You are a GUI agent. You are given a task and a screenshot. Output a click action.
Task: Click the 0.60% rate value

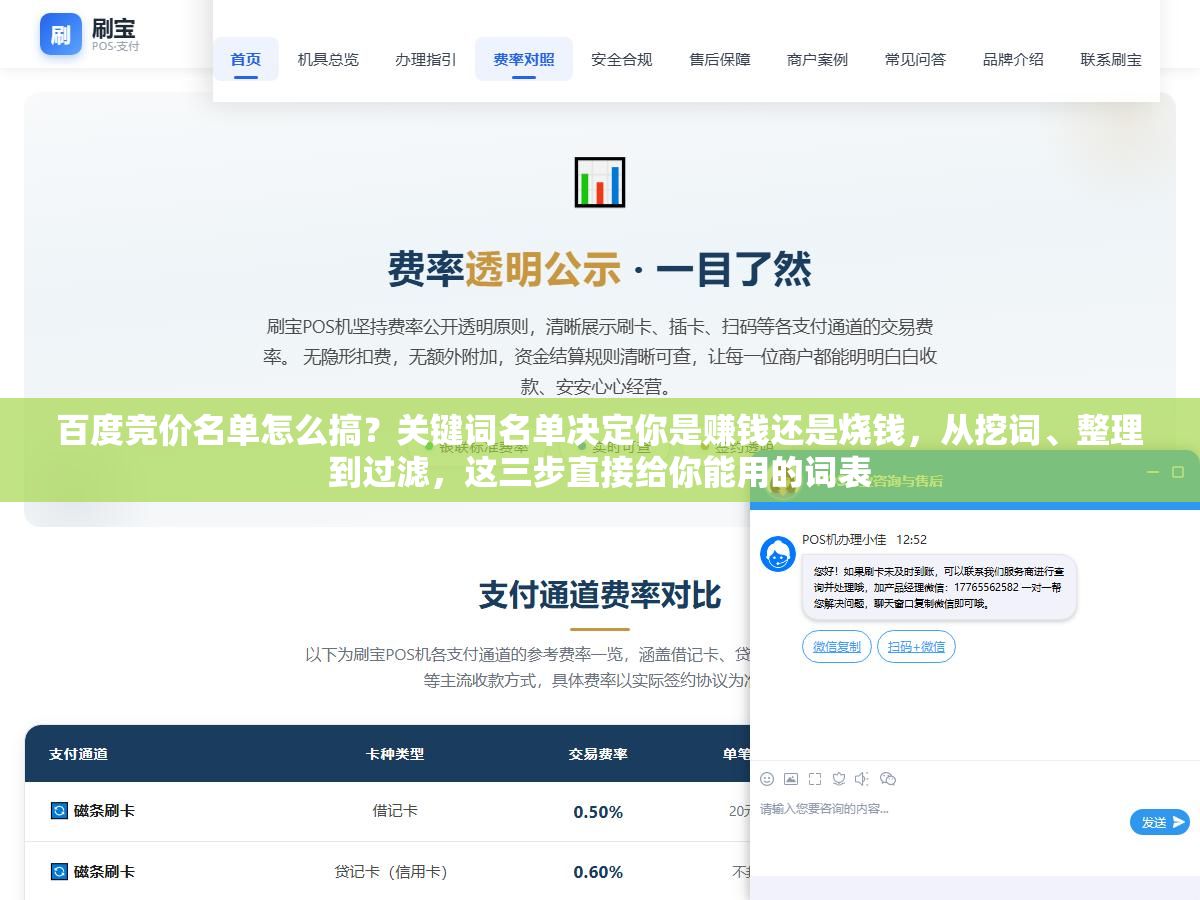pos(598,873)
